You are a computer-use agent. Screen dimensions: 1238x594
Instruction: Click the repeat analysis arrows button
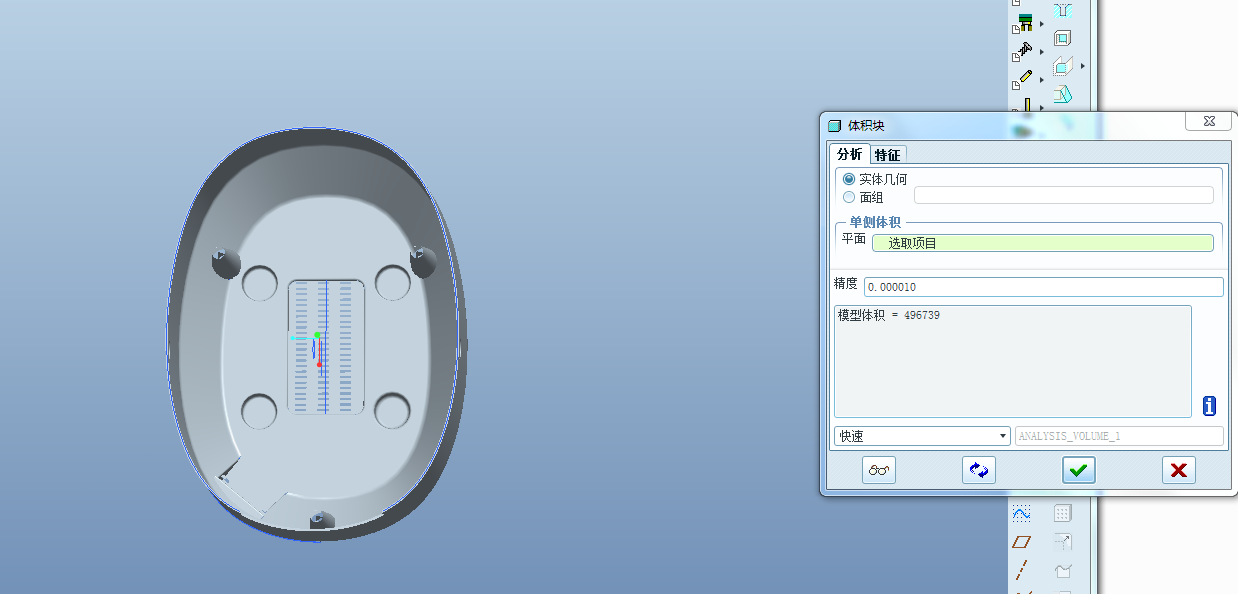(x=979, y=470)
